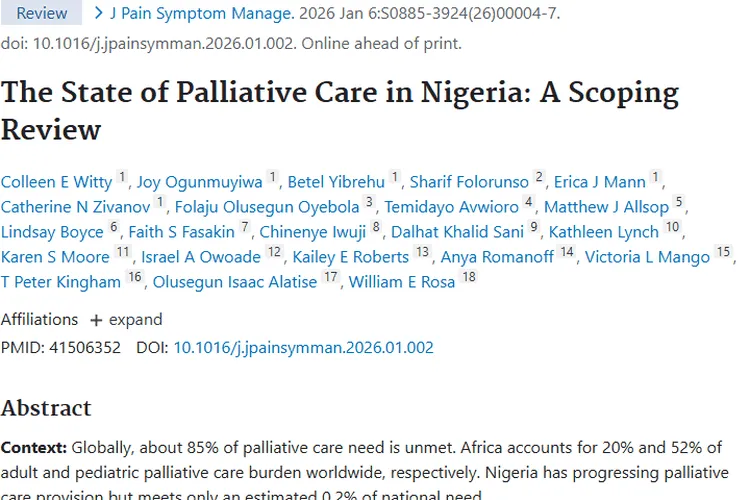The height and width of the screenshot is (500, 750).
Task: Open the DOI 10.1016/j.jpainsymman.2026.01.002 link
Action: [304, 348]
